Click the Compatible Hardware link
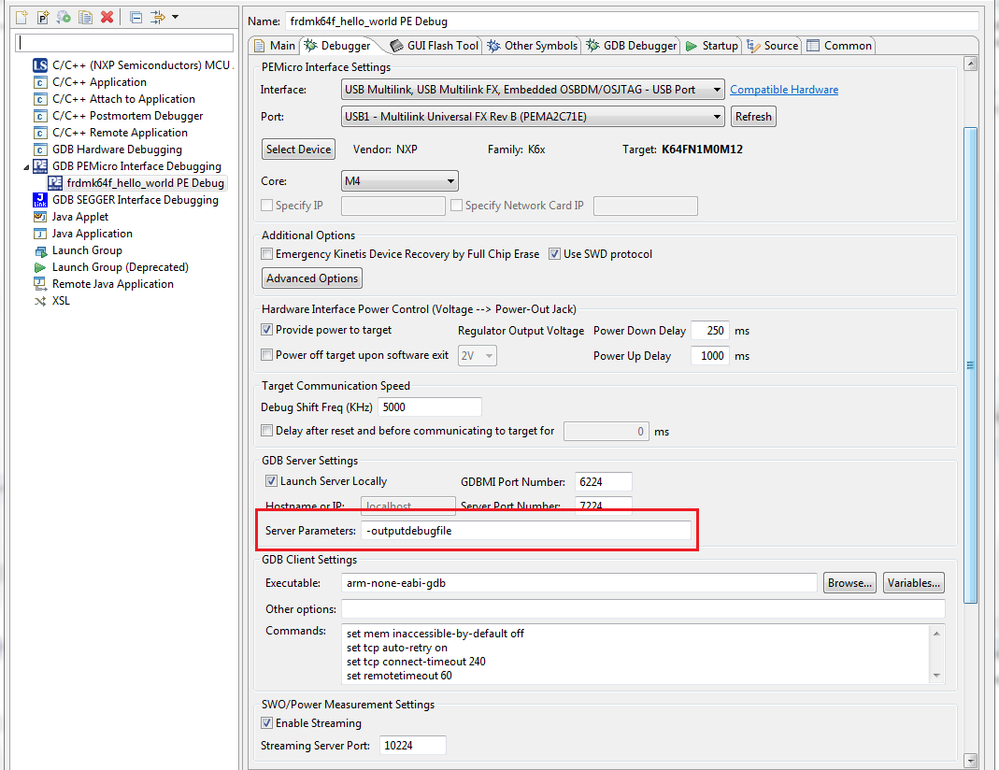The height and width of the screenshot is (770, 999). click(784, 88)
